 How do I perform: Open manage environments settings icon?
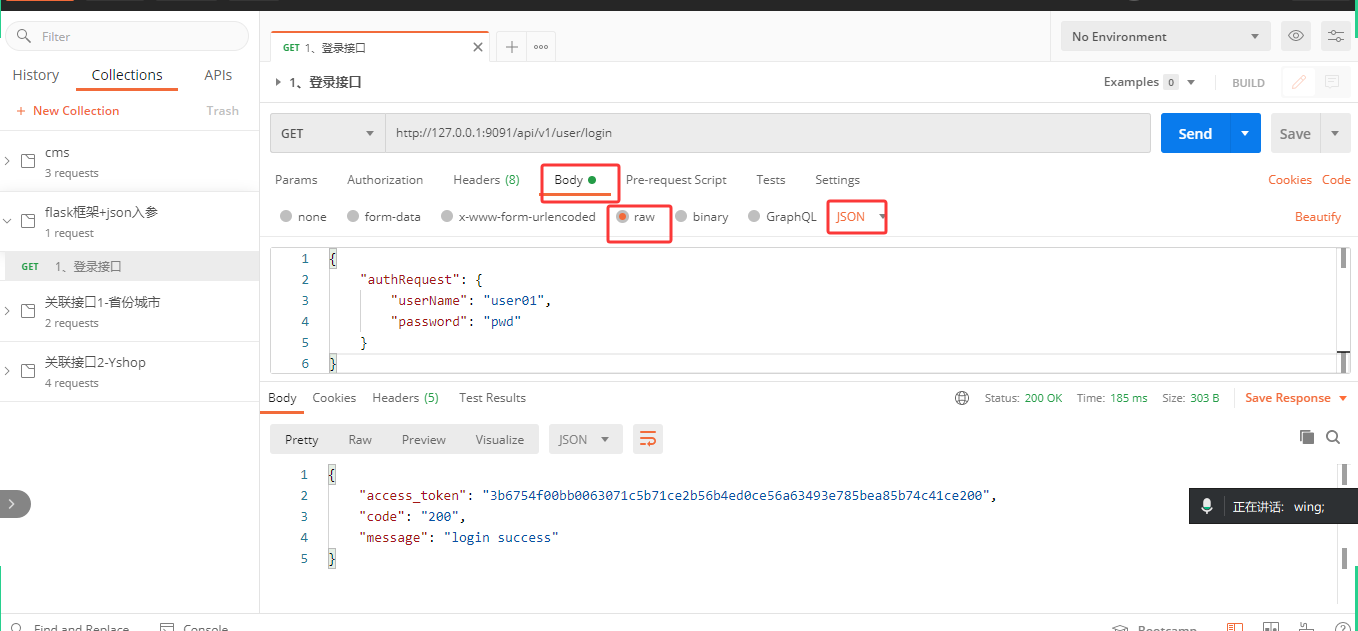click(1336, 36)
